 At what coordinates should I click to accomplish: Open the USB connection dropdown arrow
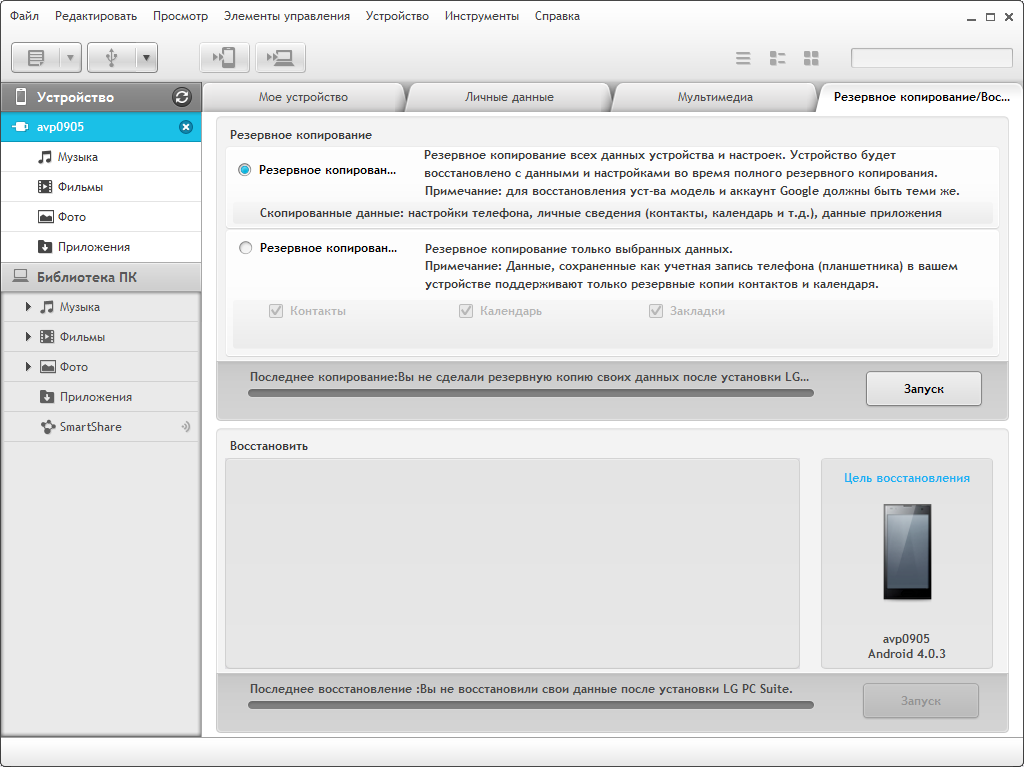click(146, 58)
